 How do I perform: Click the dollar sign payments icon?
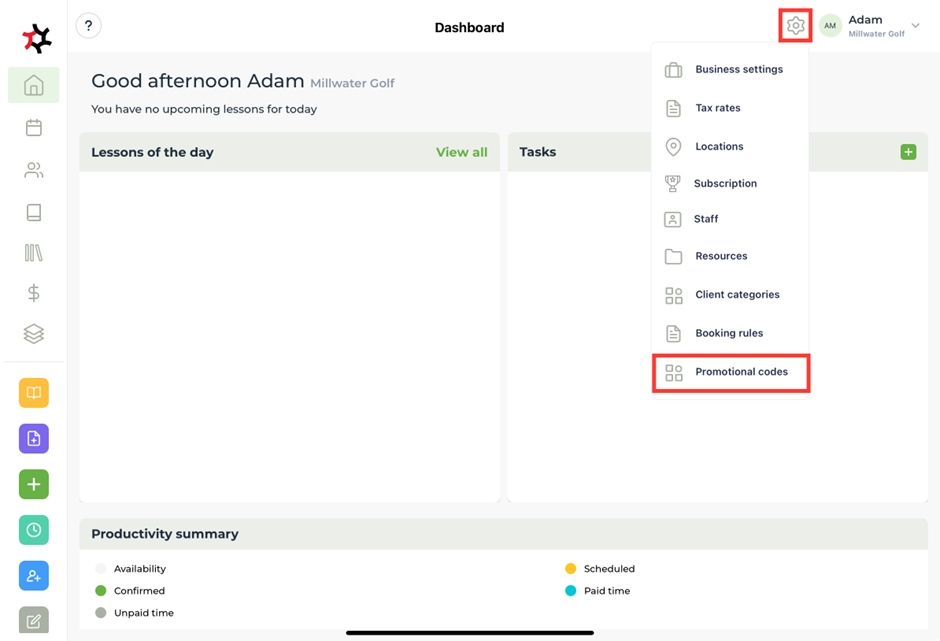pyautogui.click(x=34, y=293)
